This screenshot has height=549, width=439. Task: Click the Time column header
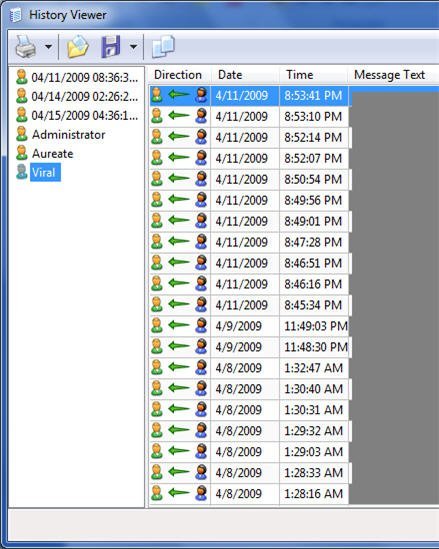click(x=313, y=75)
